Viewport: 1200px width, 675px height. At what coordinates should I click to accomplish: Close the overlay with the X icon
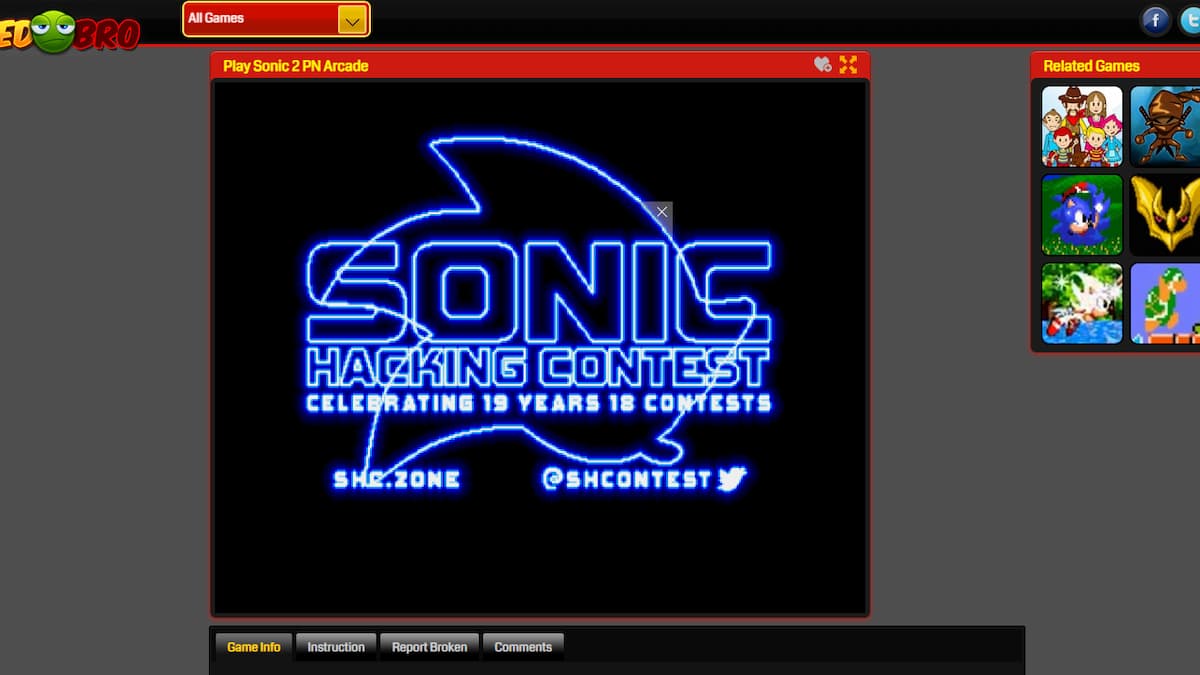[x=661, y=212]
